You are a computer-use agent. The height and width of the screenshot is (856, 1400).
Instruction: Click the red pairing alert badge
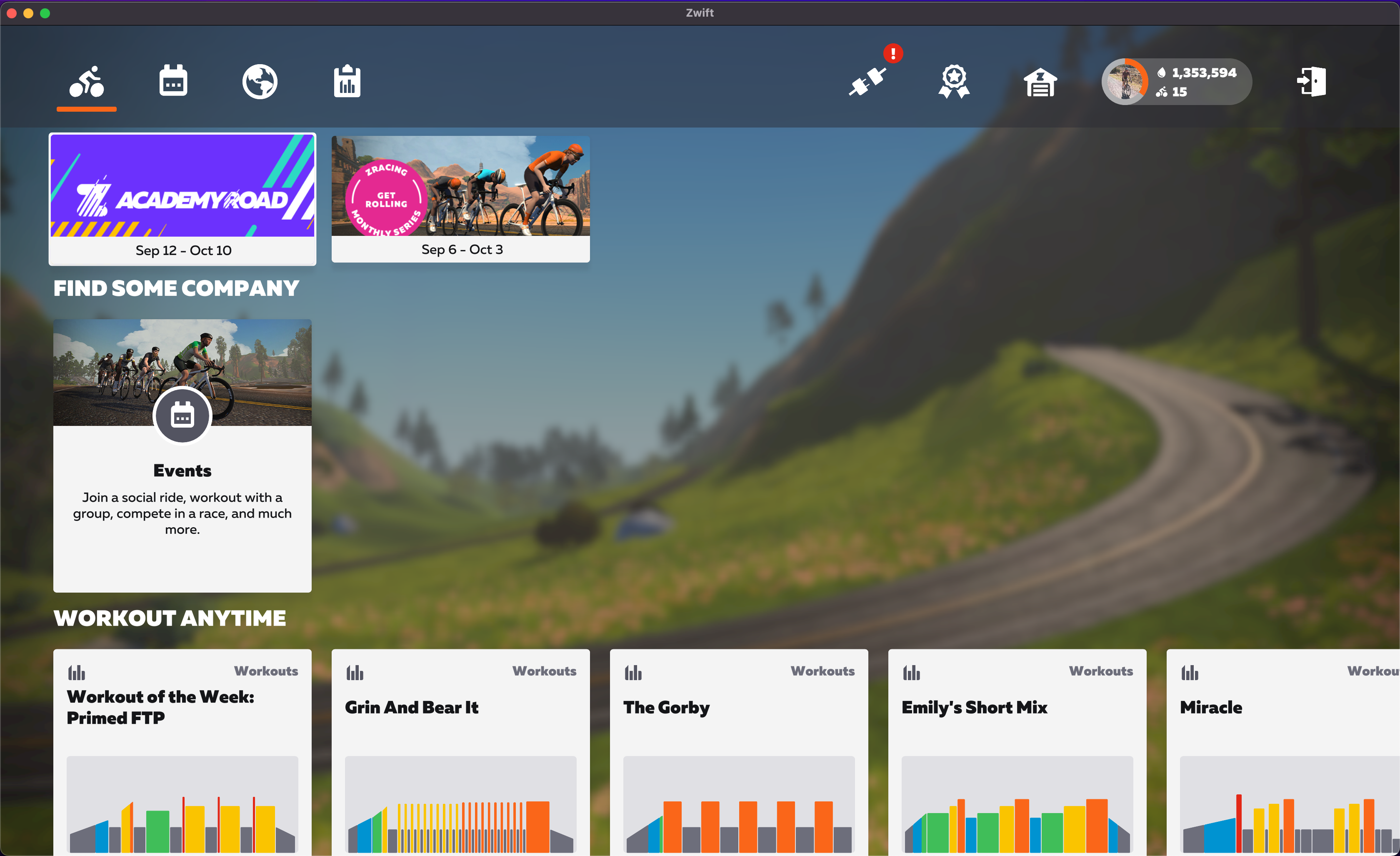pos(892,53)
